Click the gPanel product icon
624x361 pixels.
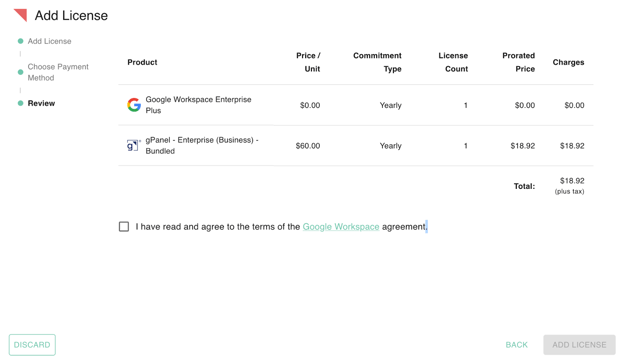point(133,145)
